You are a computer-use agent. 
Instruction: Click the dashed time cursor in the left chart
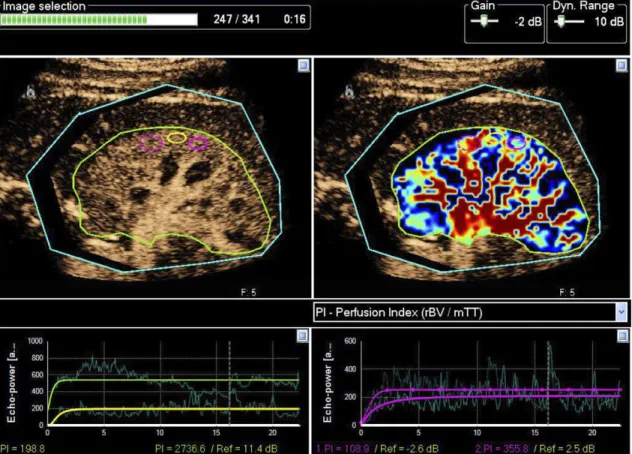229,383
